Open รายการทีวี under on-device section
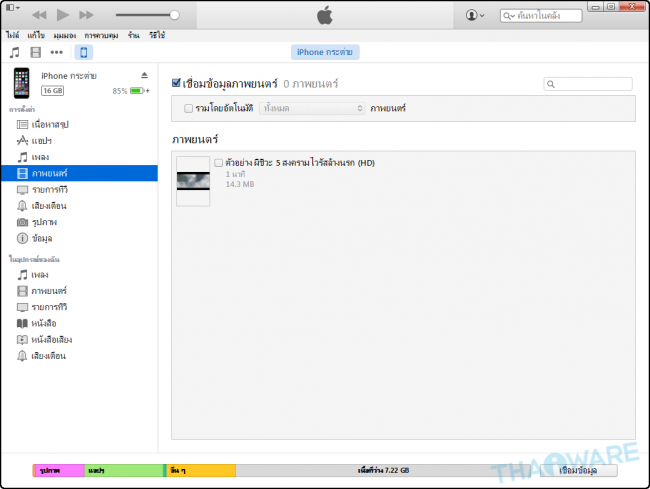The image size is (650, 489). pyautogui.click(x=79, y=307)
